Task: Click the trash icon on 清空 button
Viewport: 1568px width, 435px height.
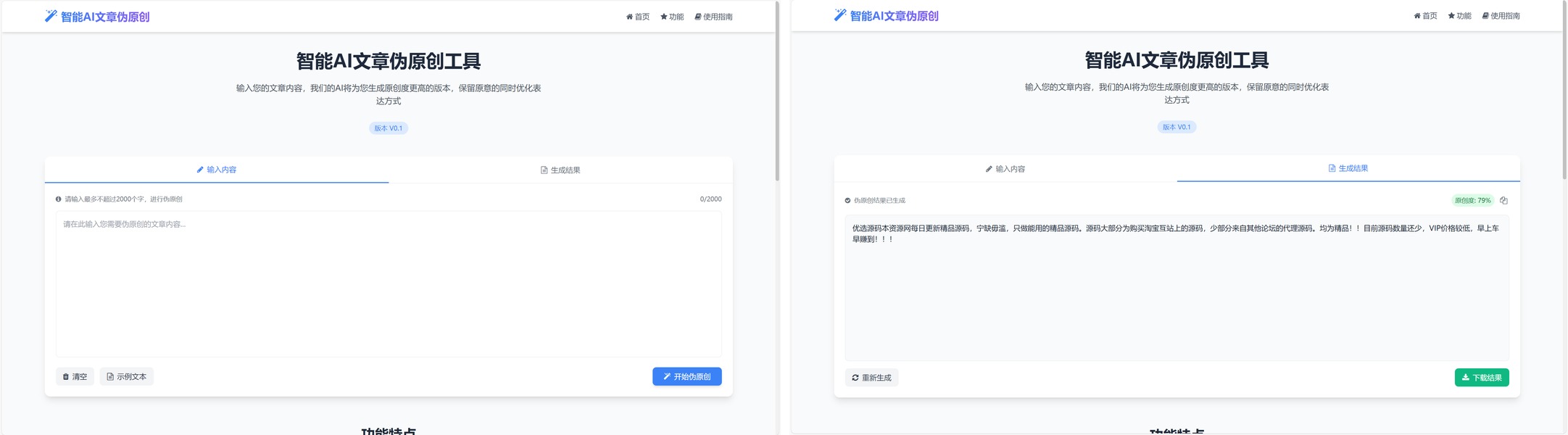Action: click(x=66, y=377)
